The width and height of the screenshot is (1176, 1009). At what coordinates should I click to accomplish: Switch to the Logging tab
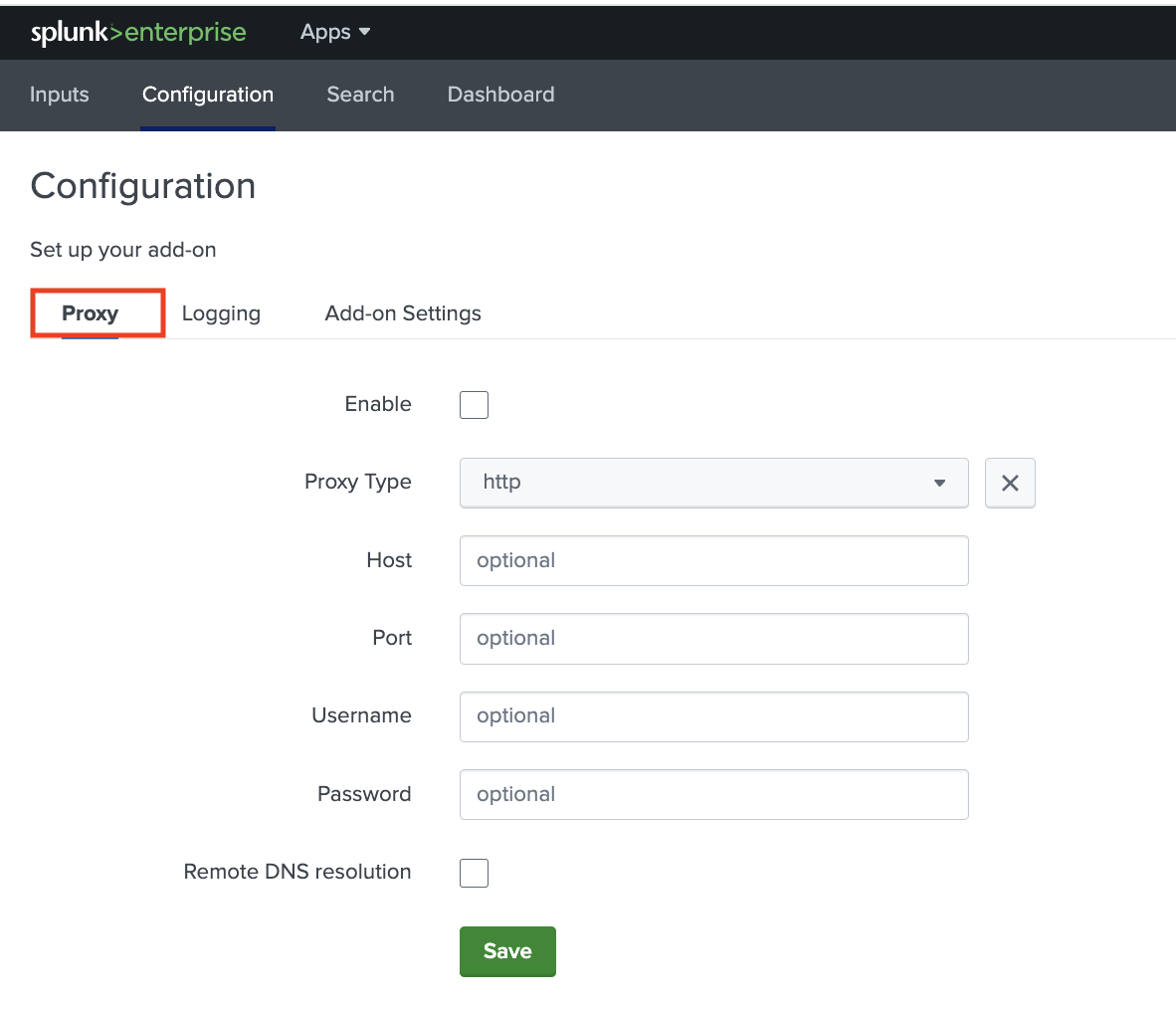[221, 312]
